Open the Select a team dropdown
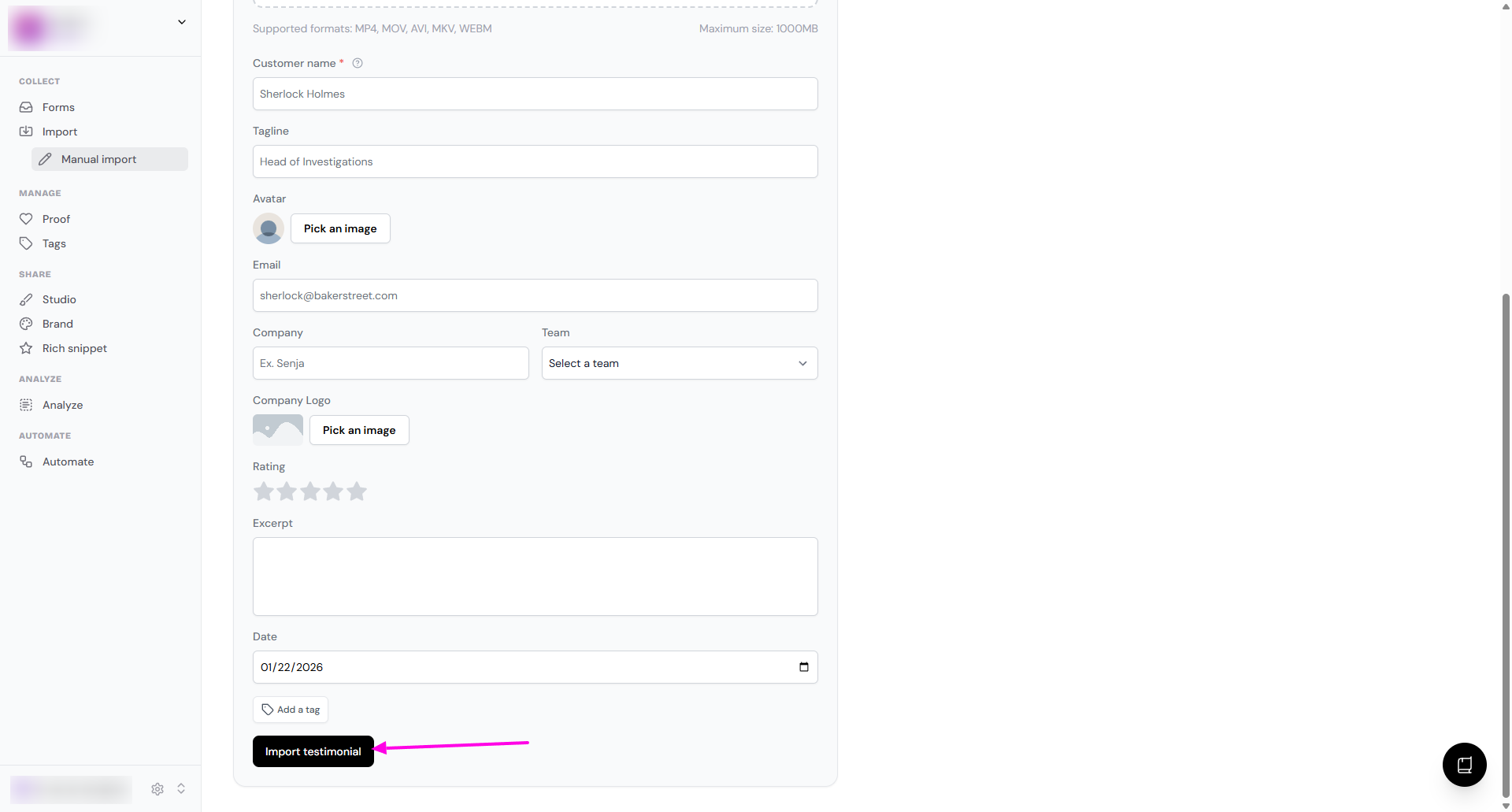Screen dimensions: 1512x812 tap(679, 363)
